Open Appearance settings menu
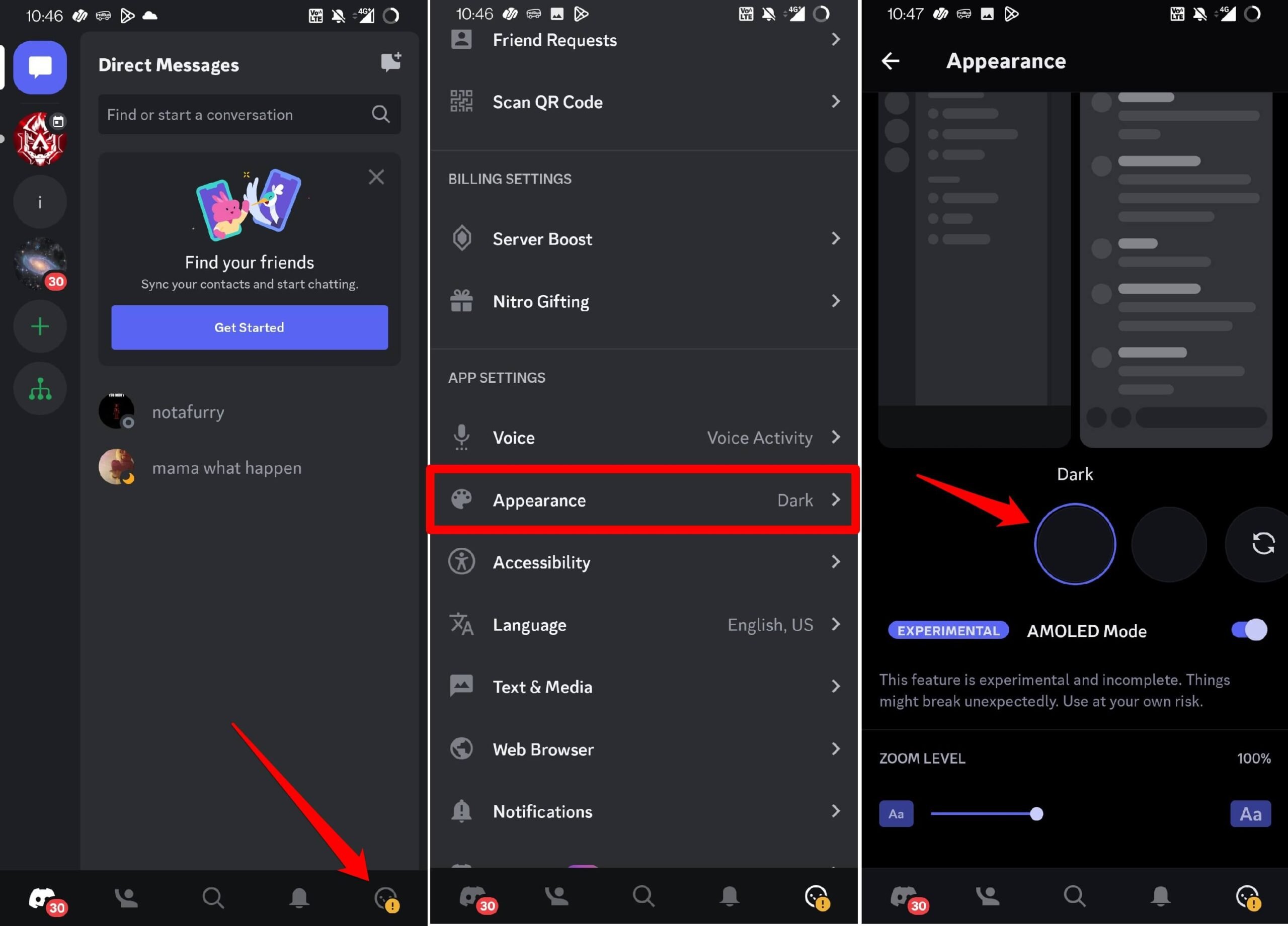 click(x=643, y=499)
